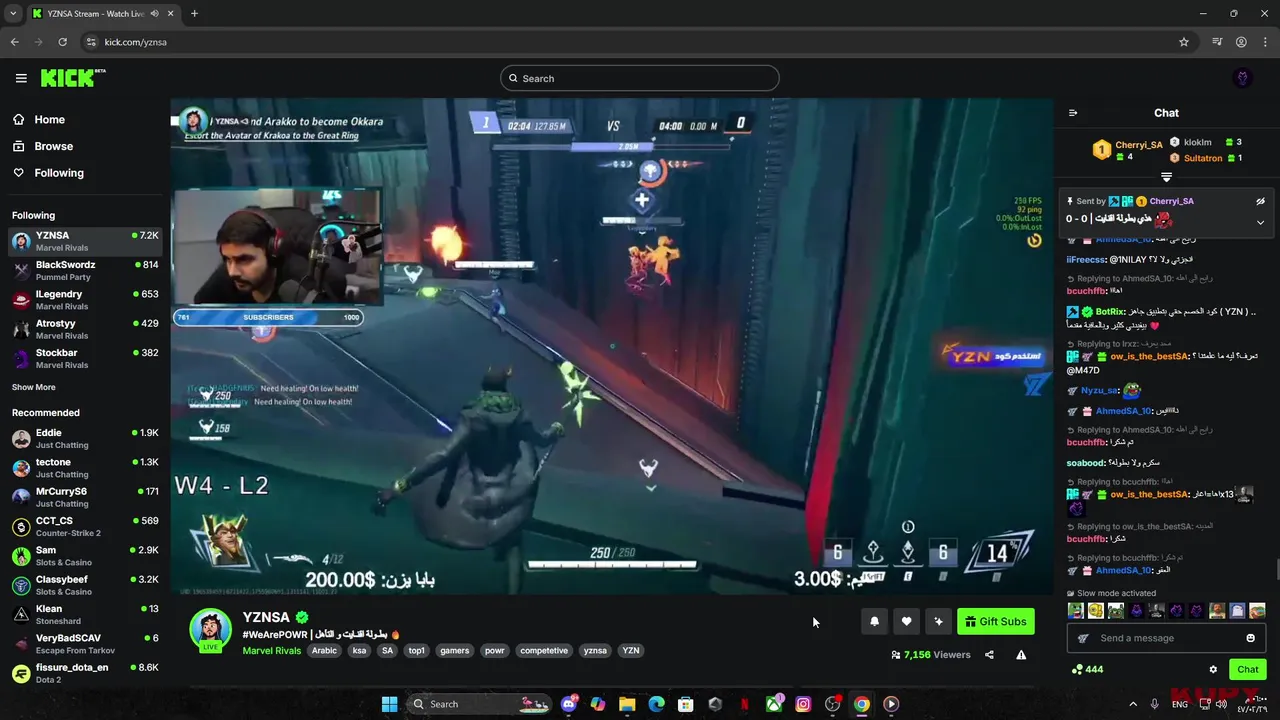Hide the pinned message eye icon
The width and height of the screenshot is (1280, 720).
tap(1260, 201)
